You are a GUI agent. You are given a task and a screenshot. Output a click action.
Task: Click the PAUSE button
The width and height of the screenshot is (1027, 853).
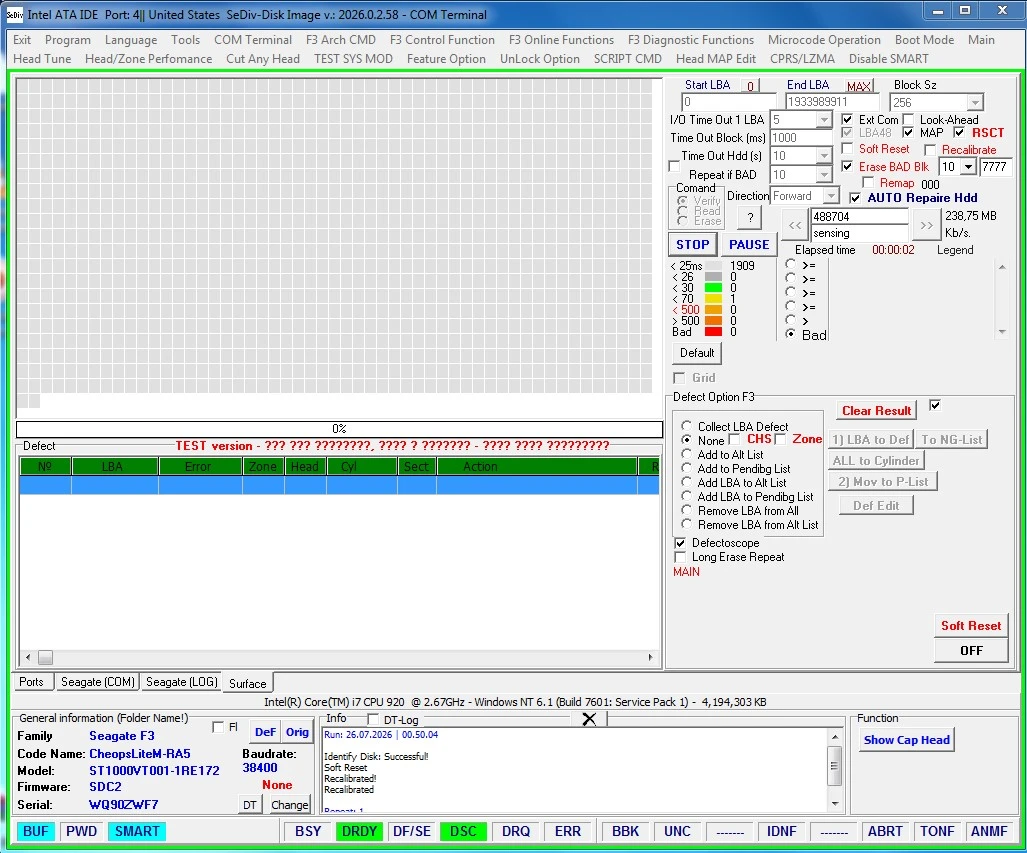pos(749,244)
